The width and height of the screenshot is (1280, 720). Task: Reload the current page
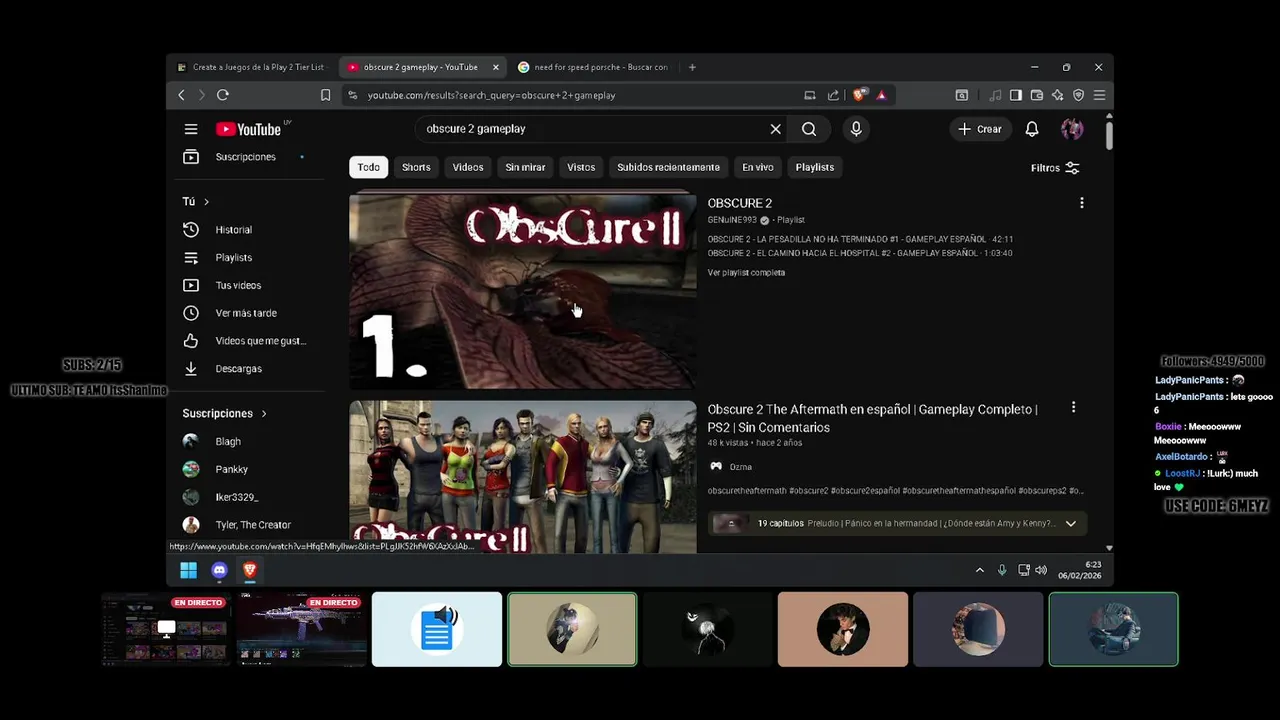tap(223, 95)
